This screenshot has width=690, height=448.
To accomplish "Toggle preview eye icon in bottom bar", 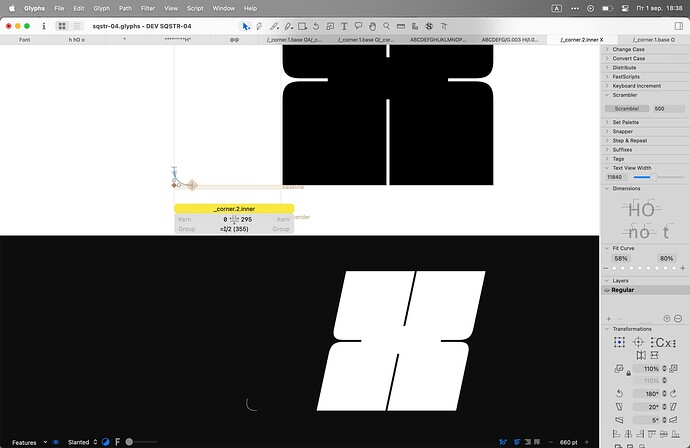I will click(x=56, y=442).
